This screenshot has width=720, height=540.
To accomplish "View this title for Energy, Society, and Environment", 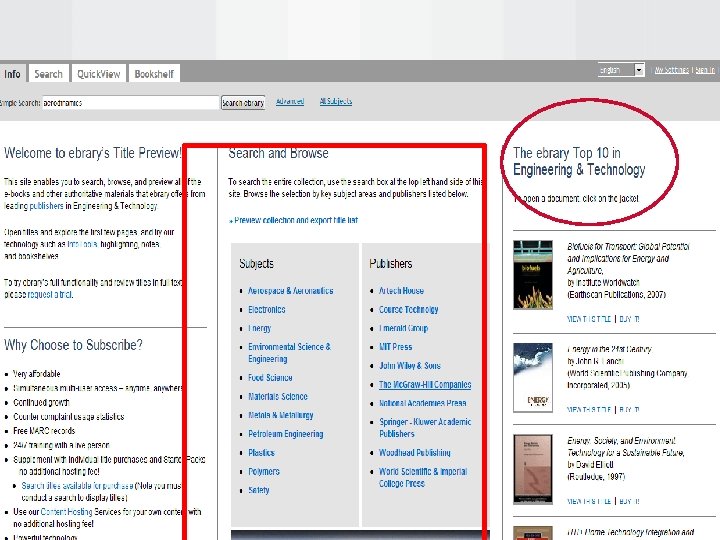I will click(589, 501).
